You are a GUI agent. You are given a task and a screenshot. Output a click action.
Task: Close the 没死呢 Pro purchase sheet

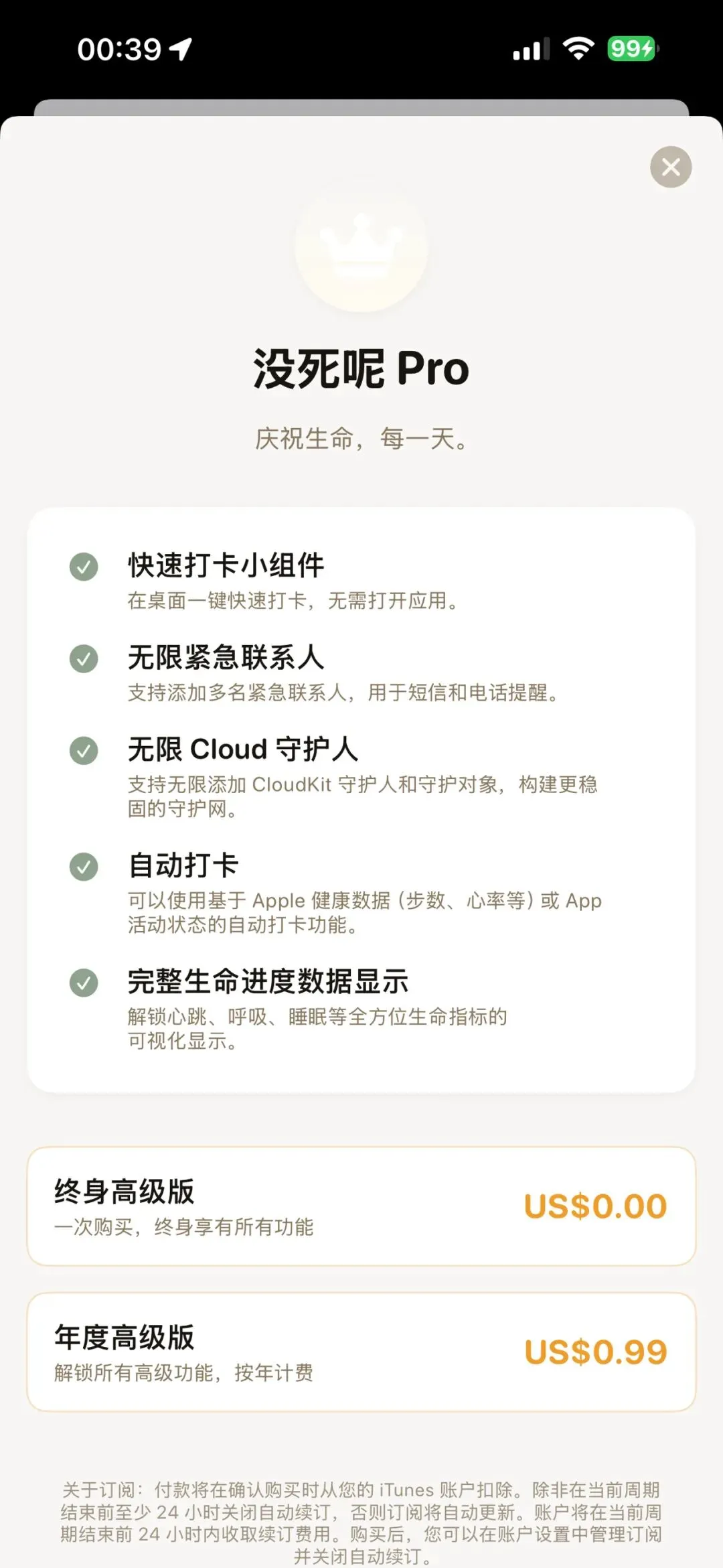point(671,167)
